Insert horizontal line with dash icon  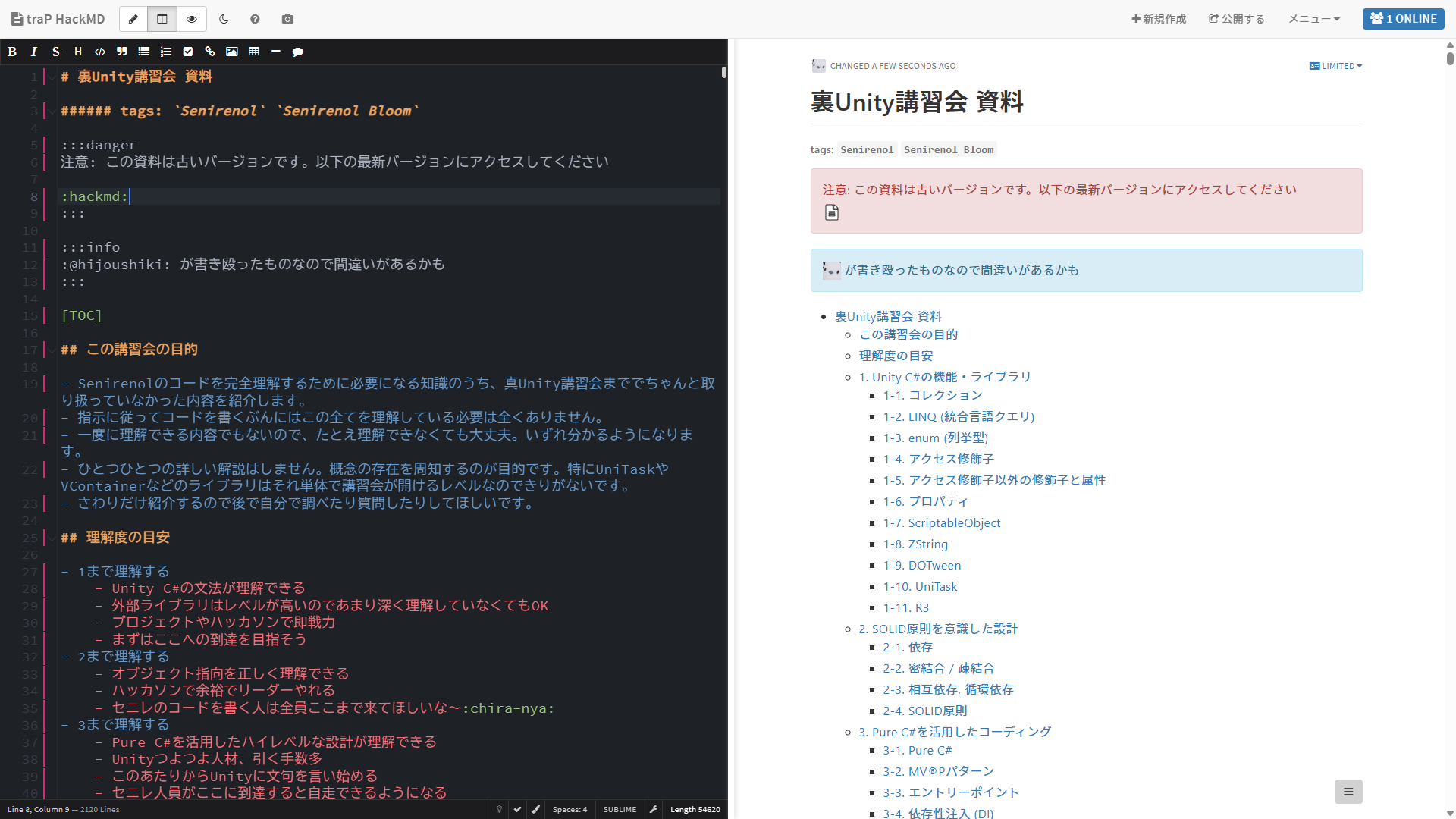pos(276,52)
